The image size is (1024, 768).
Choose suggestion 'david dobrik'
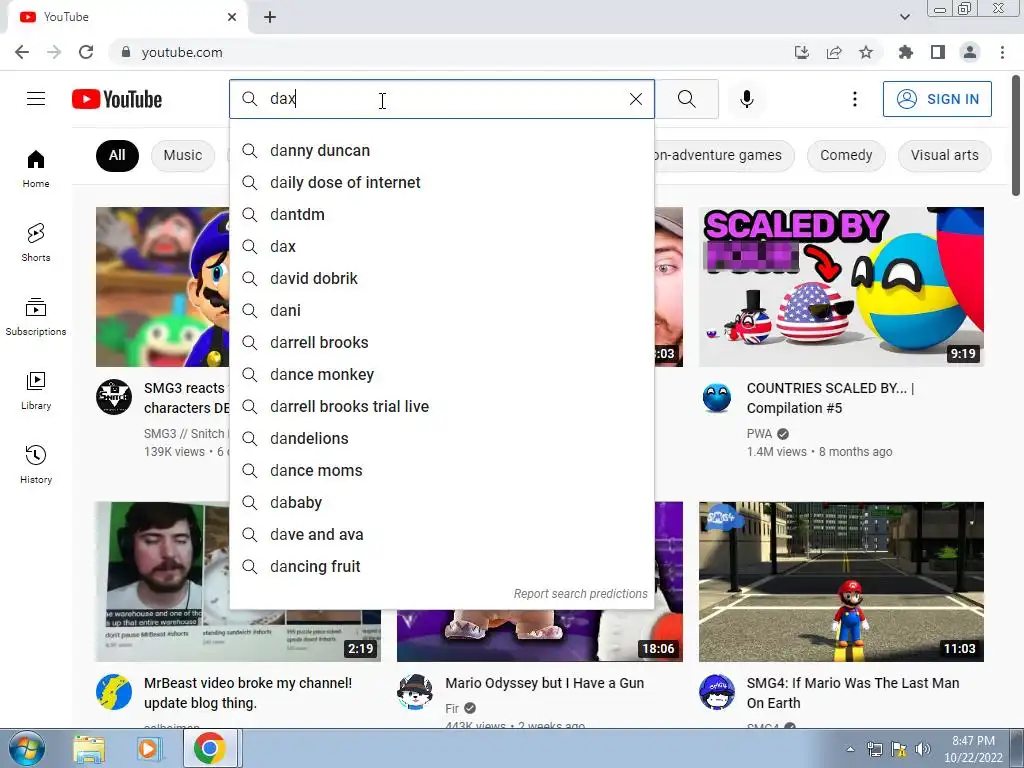(x=441, y=278)
